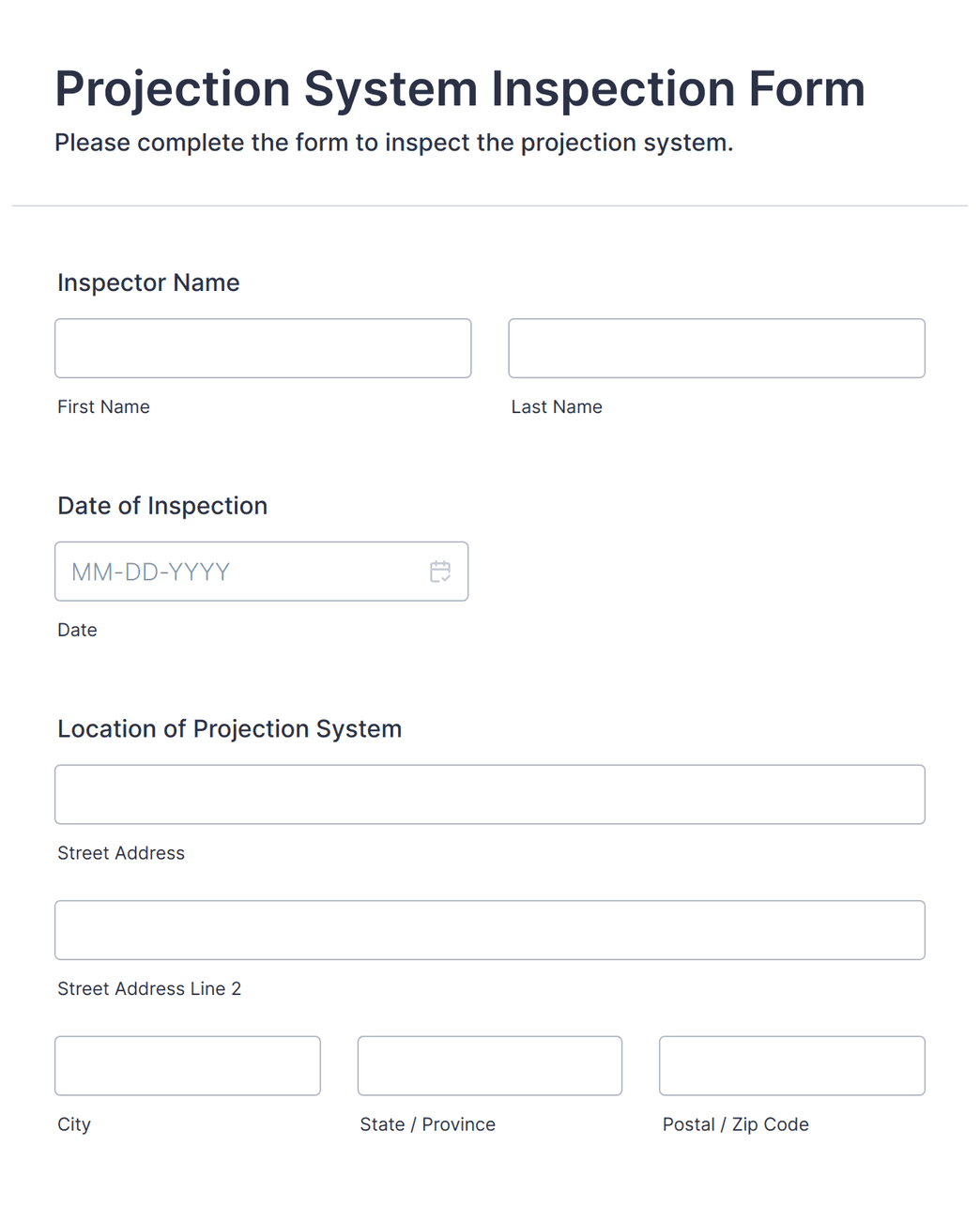
Task: Click the 'Location of Projection System' label
Action: click(229, 729)
